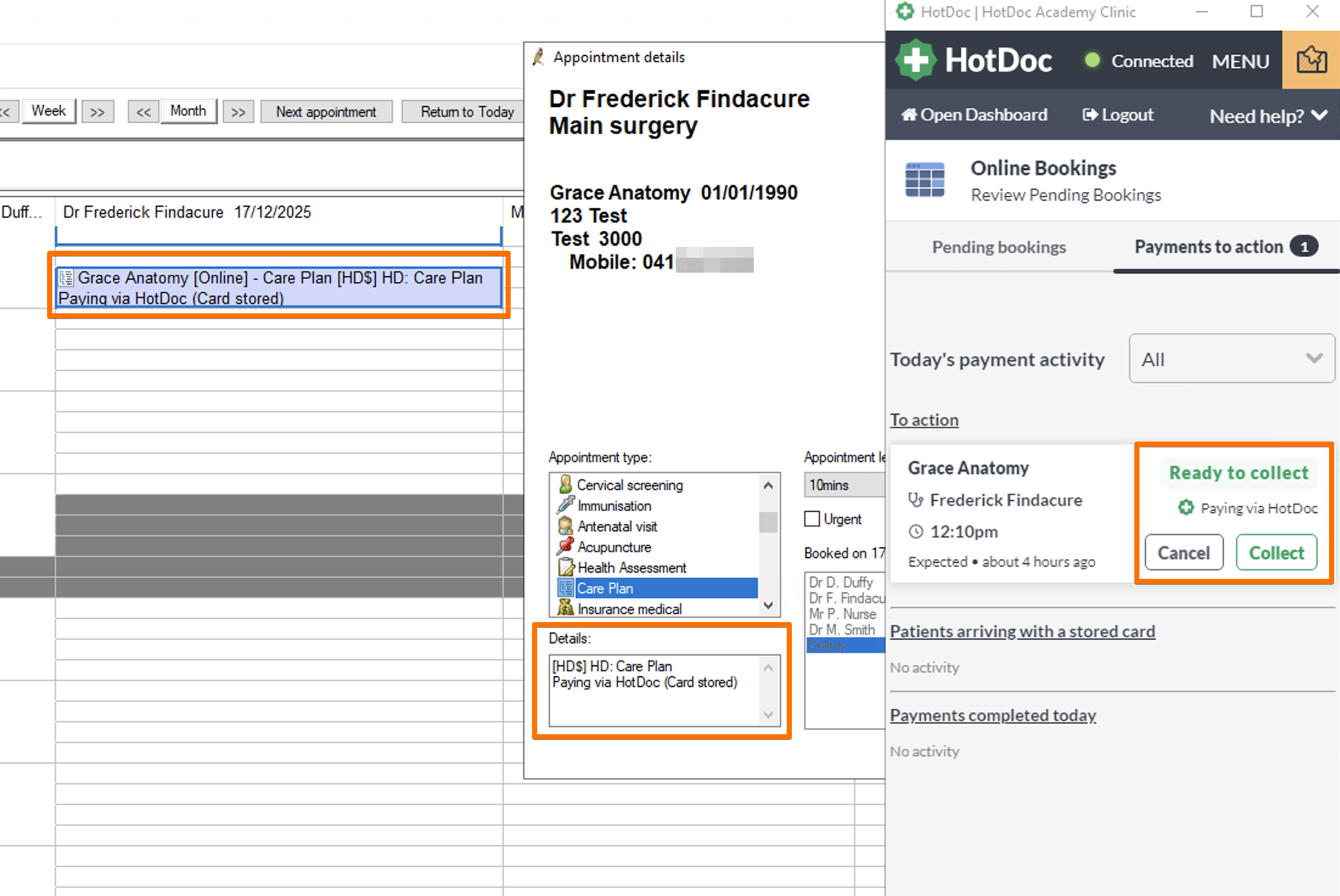Click the HotDoc title bar app icon
This screenshot has width=1340, height=896.
[905, 12]
